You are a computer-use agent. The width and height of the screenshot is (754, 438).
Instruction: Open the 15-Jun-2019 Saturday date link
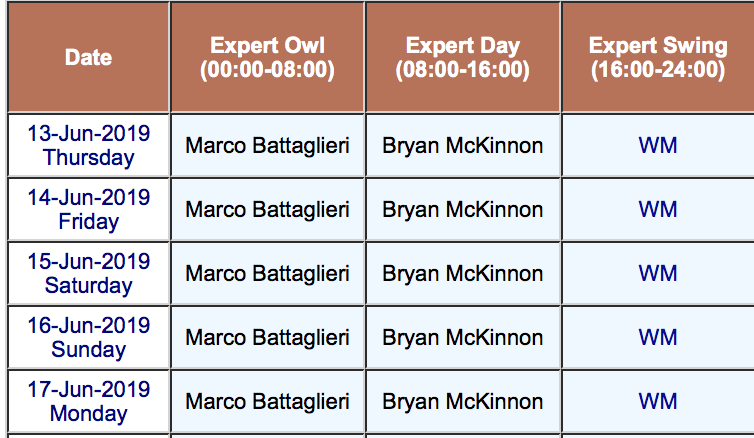point(88,273)
